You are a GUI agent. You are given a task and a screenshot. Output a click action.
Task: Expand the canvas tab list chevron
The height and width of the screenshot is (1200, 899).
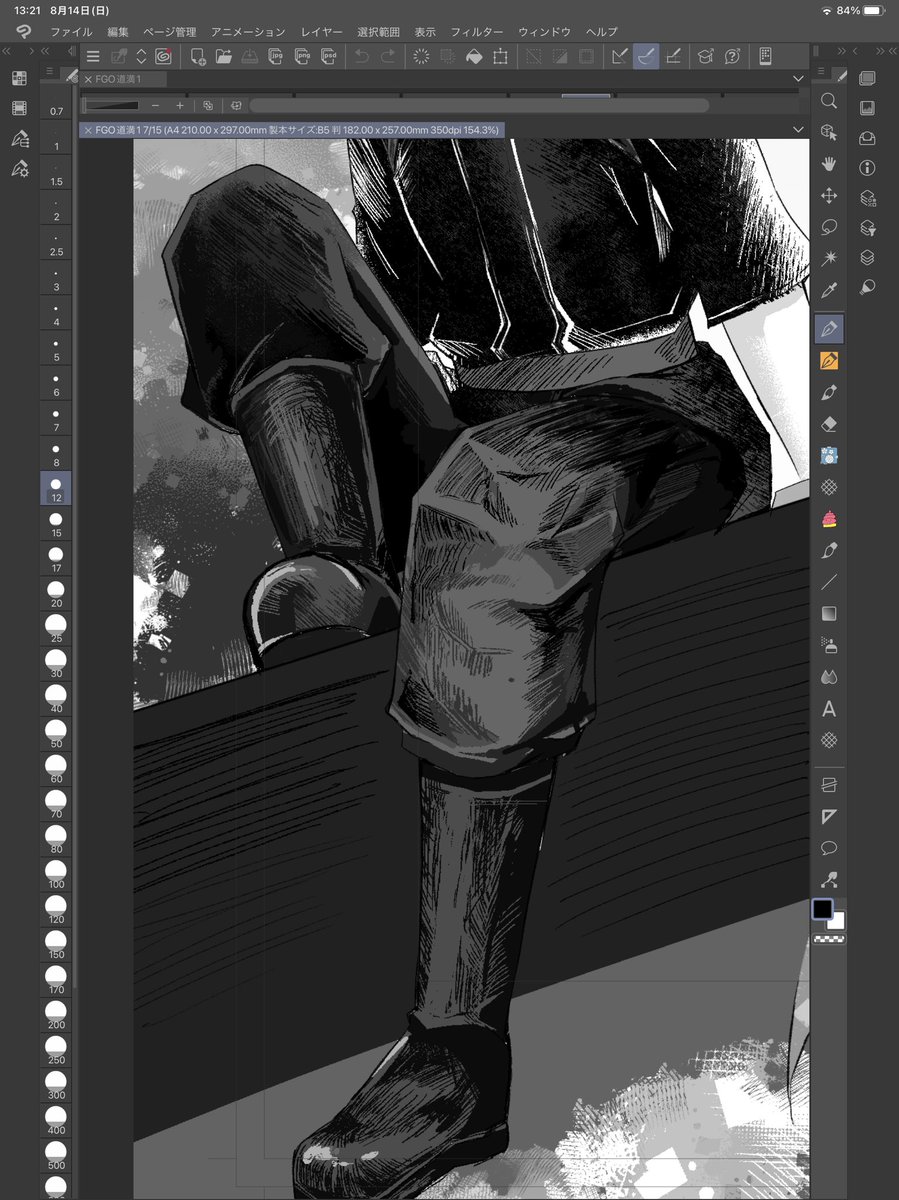798,129
